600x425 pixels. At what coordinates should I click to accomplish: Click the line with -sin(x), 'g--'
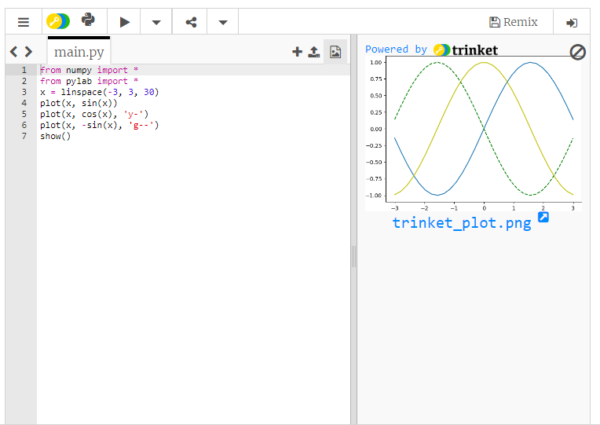click(99, 125)
